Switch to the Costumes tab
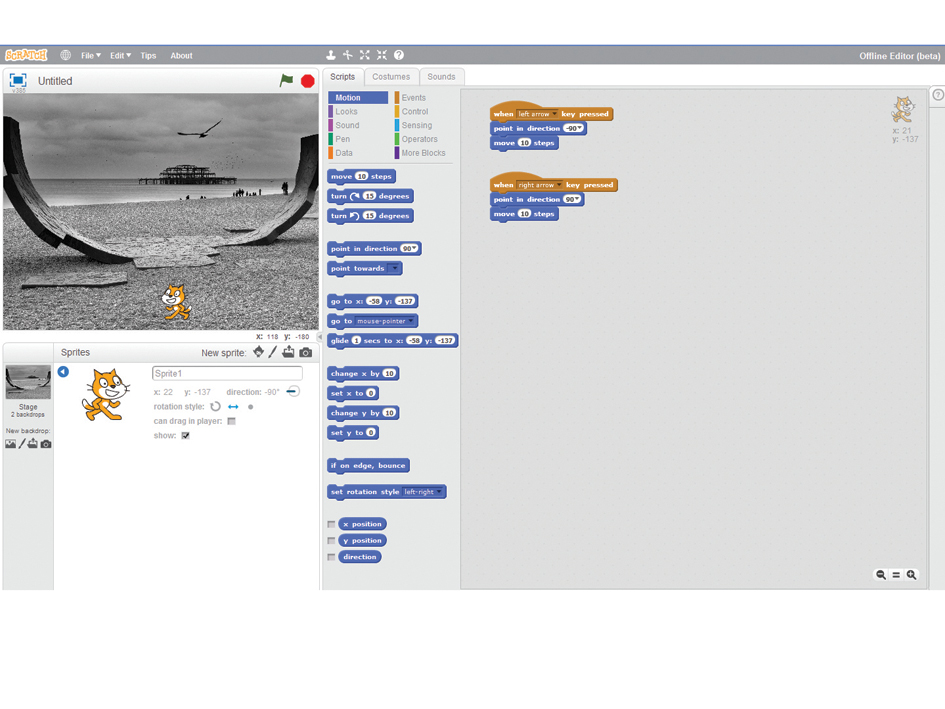Screen dimensions: 945x709 [391, 77]
